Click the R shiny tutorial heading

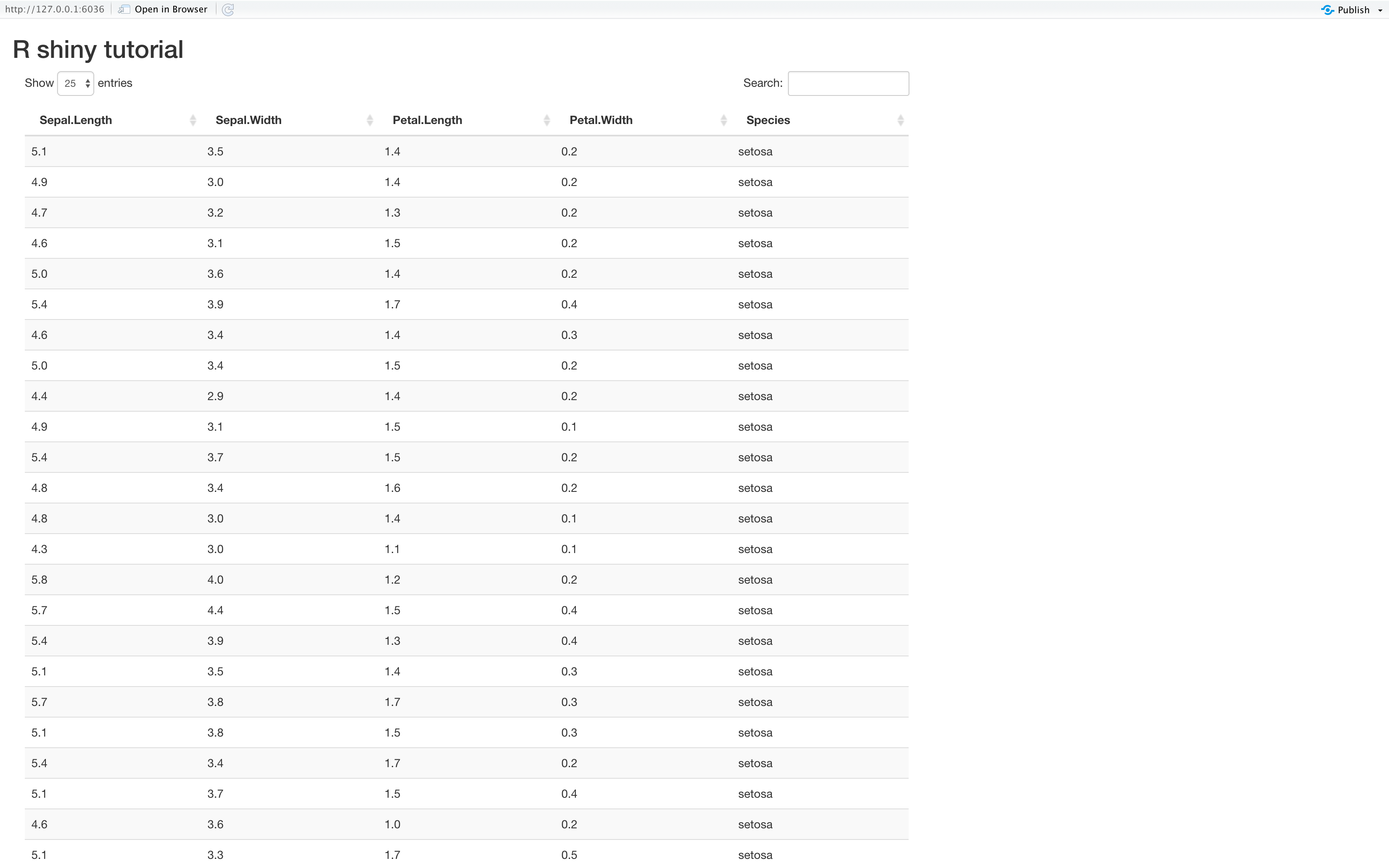coord(98,49)
